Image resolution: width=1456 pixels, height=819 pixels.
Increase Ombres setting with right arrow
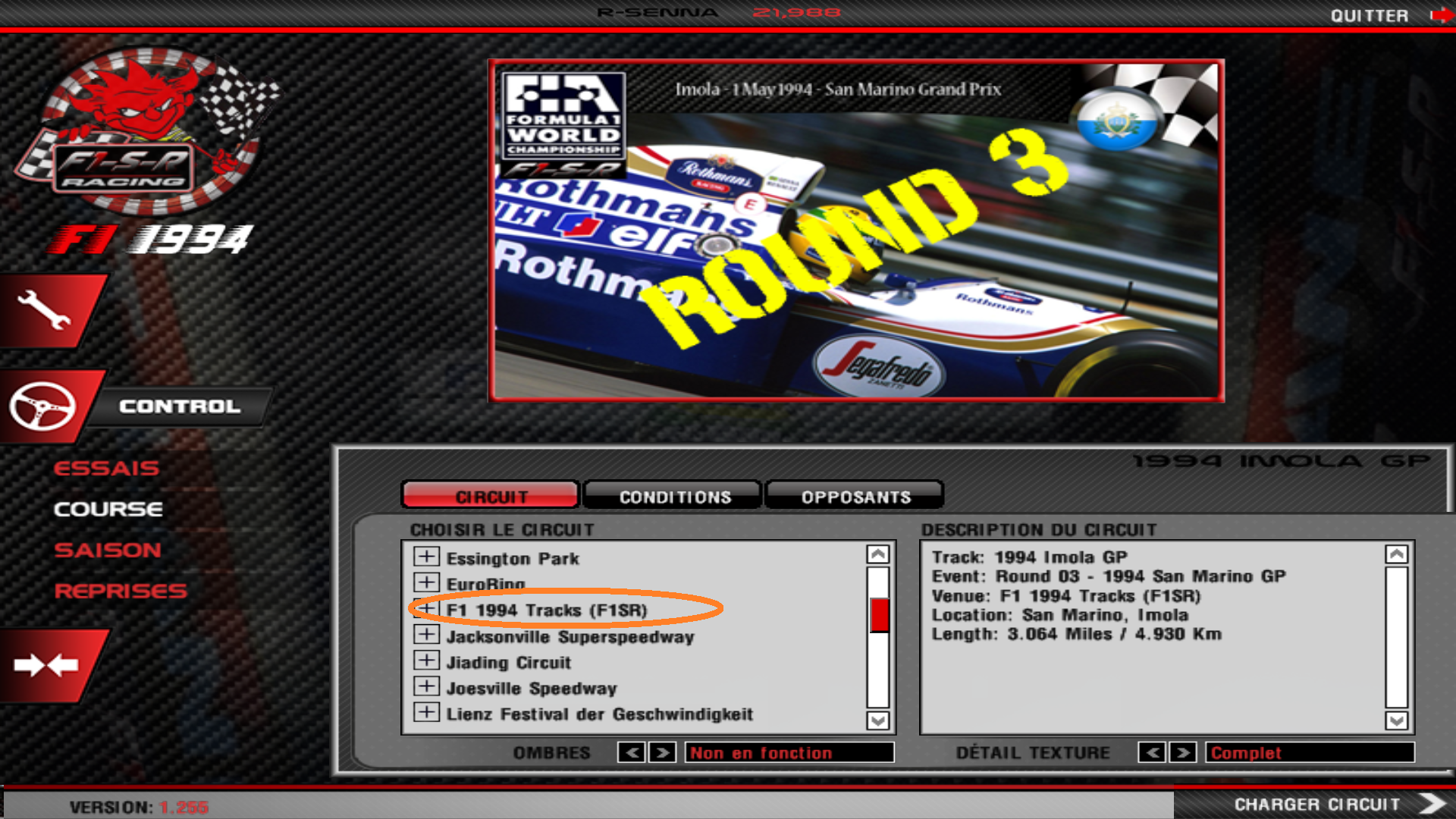(x=662, y=752)
